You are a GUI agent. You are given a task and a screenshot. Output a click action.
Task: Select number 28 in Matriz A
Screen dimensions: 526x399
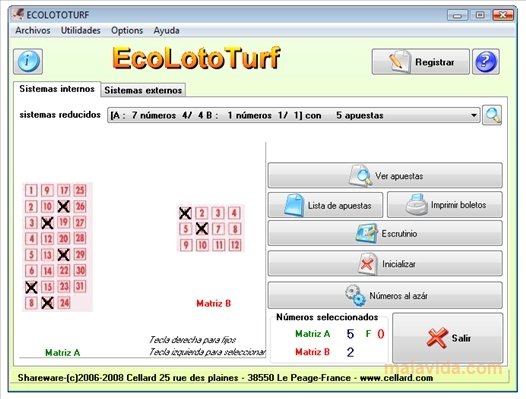[x=80, y=238]
